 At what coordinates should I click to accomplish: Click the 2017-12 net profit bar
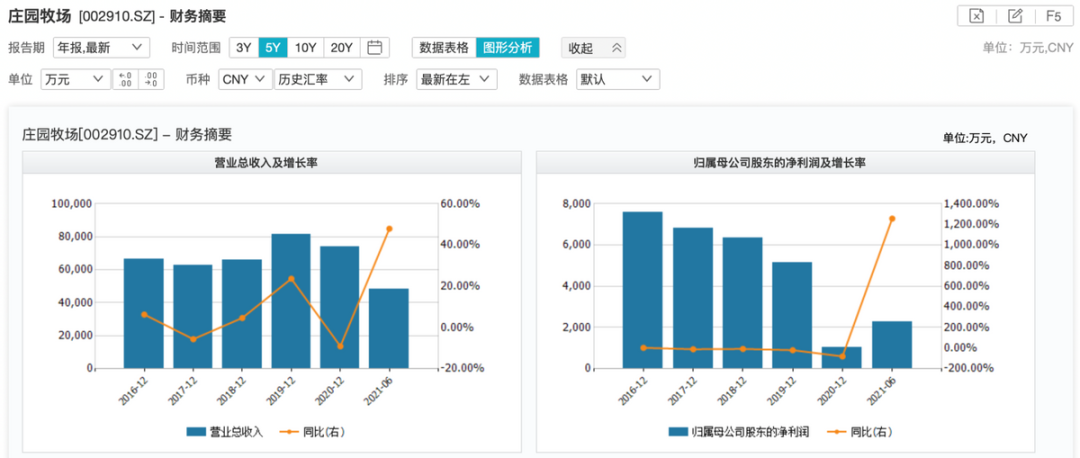[x=693, y=298]
